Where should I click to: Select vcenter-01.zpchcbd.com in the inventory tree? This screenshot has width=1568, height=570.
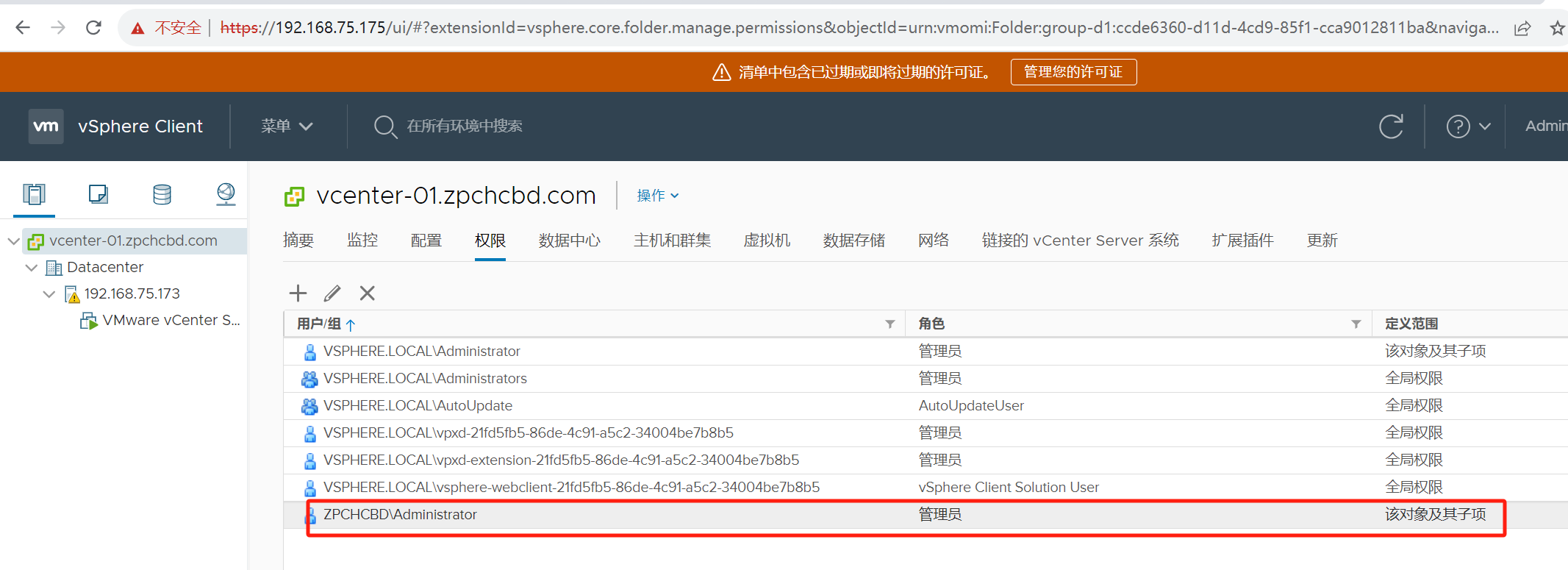coord(133,241)
